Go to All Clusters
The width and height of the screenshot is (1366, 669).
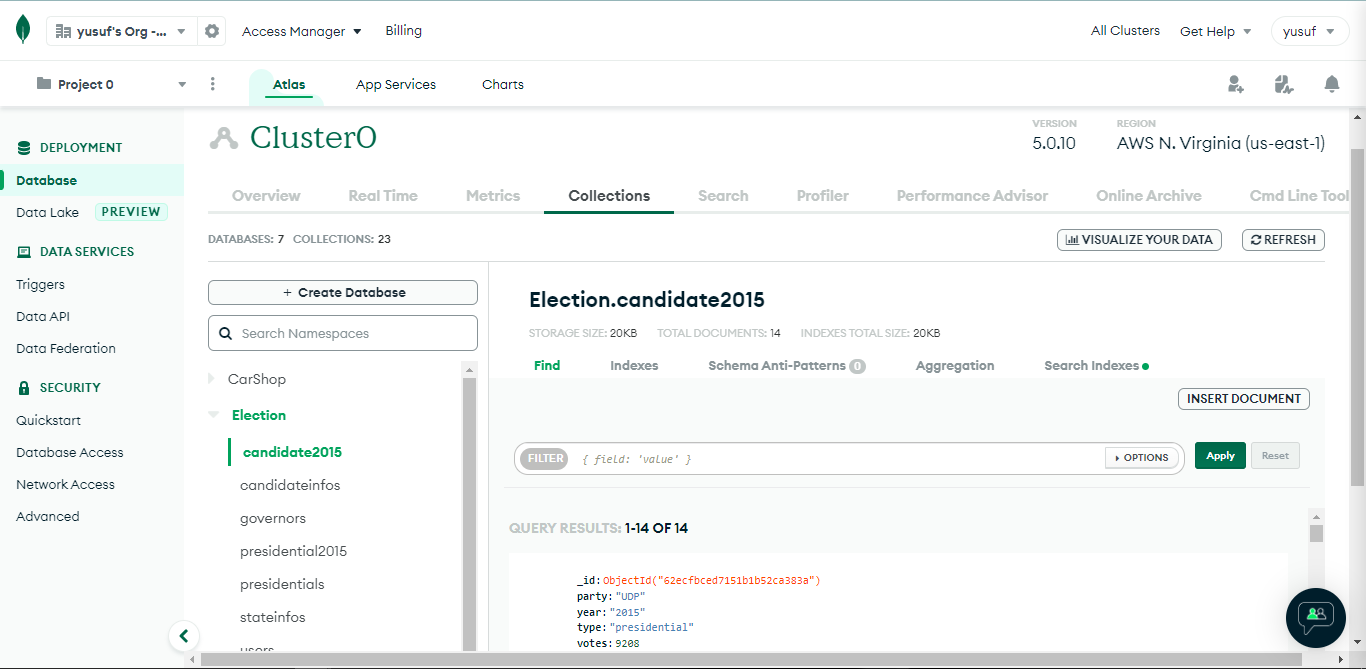coord(1125,31)
